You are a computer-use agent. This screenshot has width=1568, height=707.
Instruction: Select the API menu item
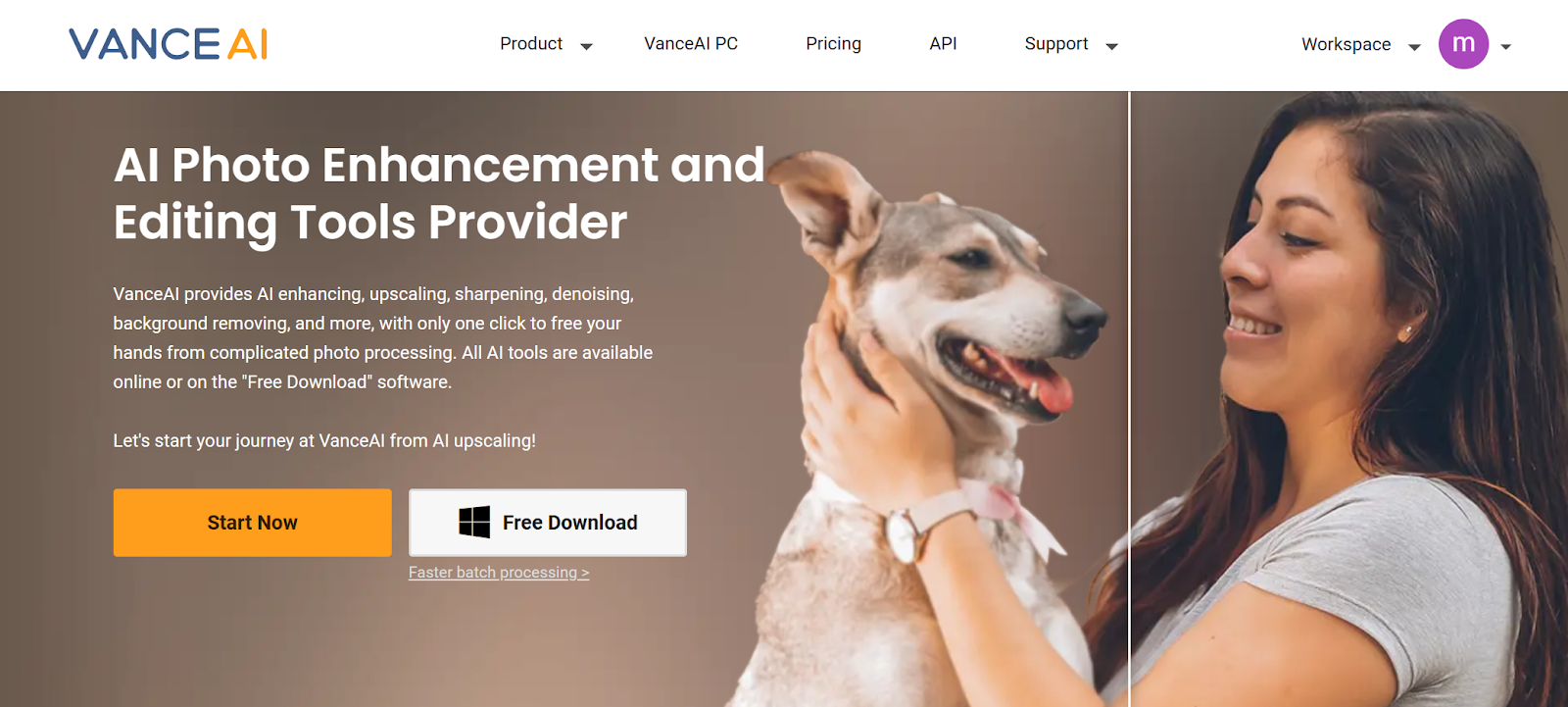pyautogui.click(x=943, y=44)
